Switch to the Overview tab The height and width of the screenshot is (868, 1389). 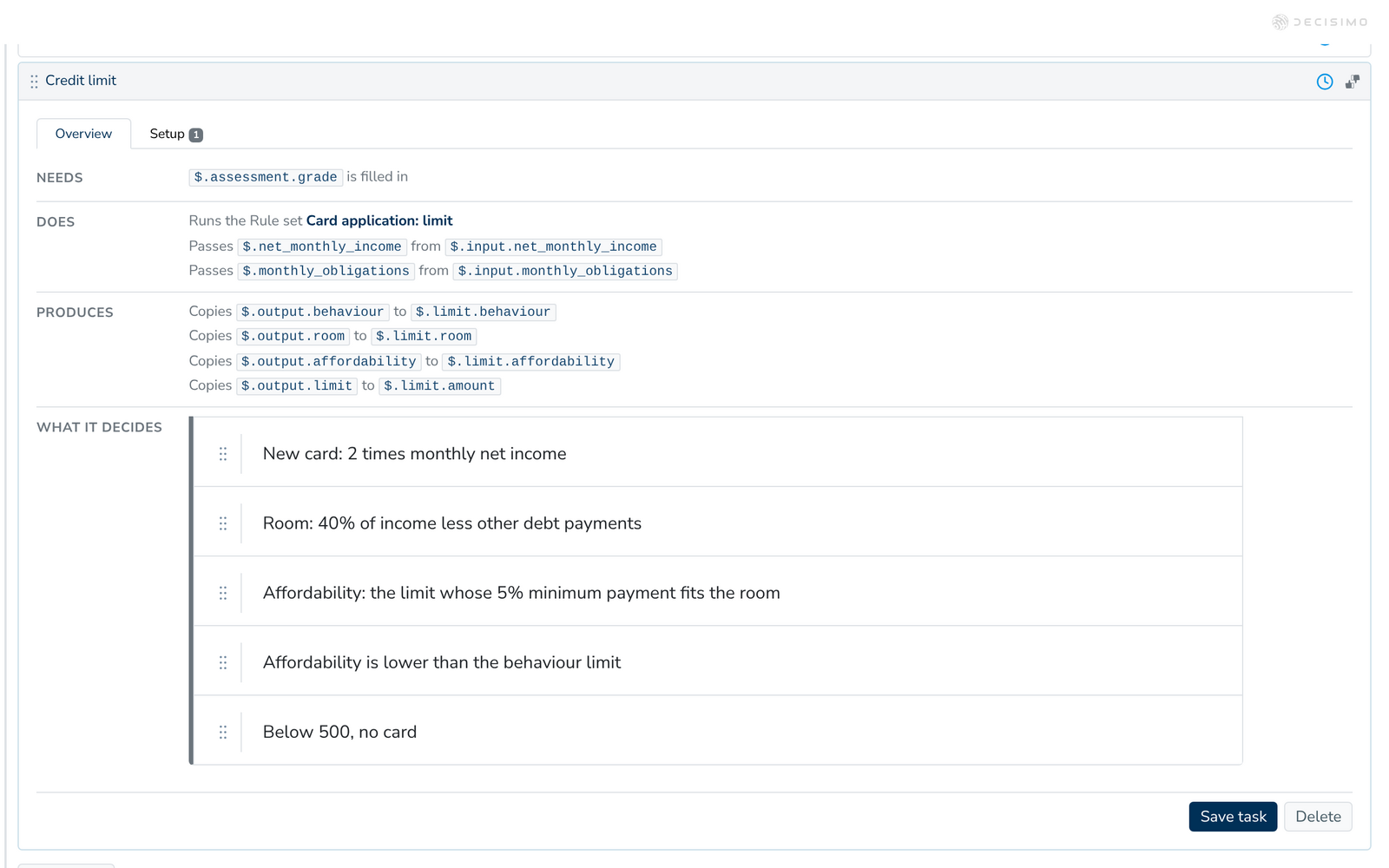pyautogui.click(x=83, y=134)
